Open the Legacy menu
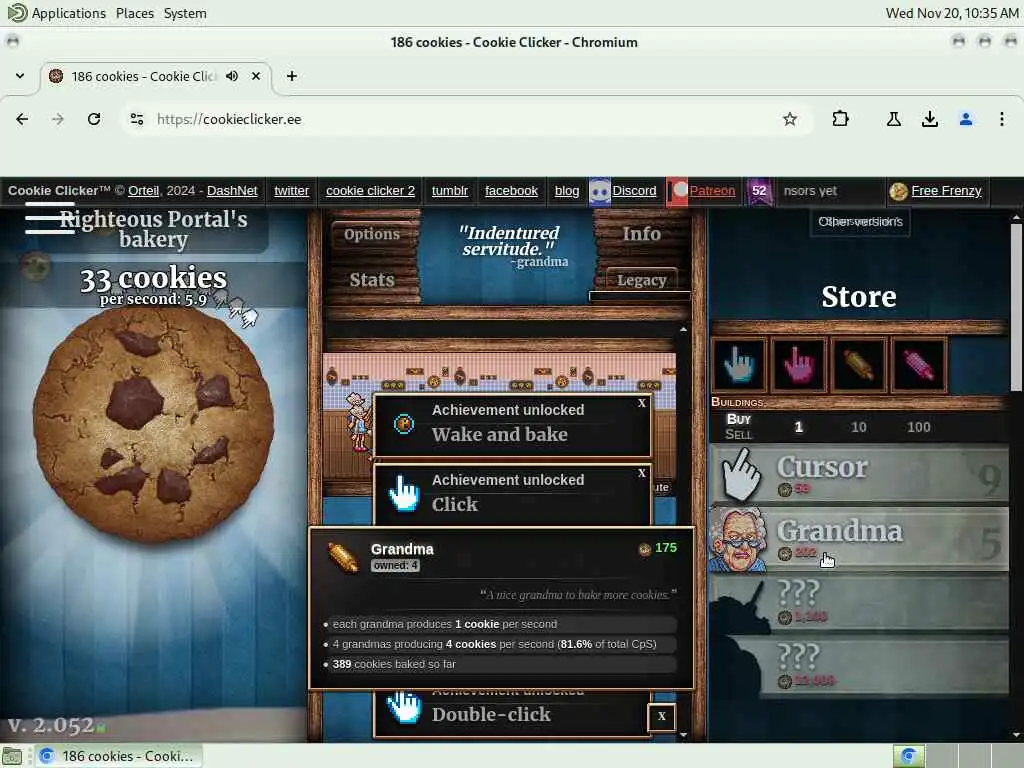The width and height of the screenshot is (1024, 768). (641, 280)
